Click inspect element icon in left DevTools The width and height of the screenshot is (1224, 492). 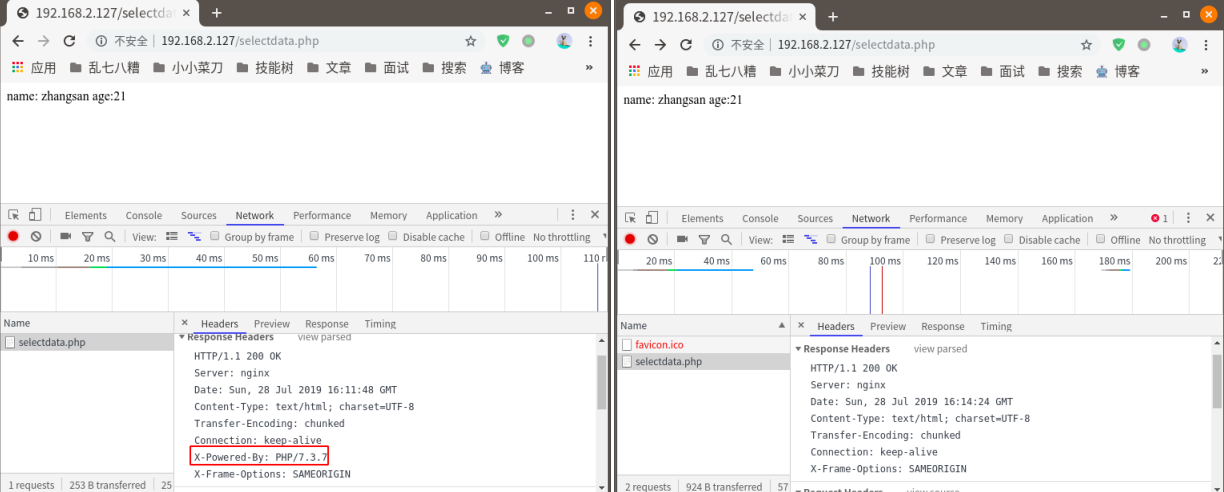click(14, 215)
